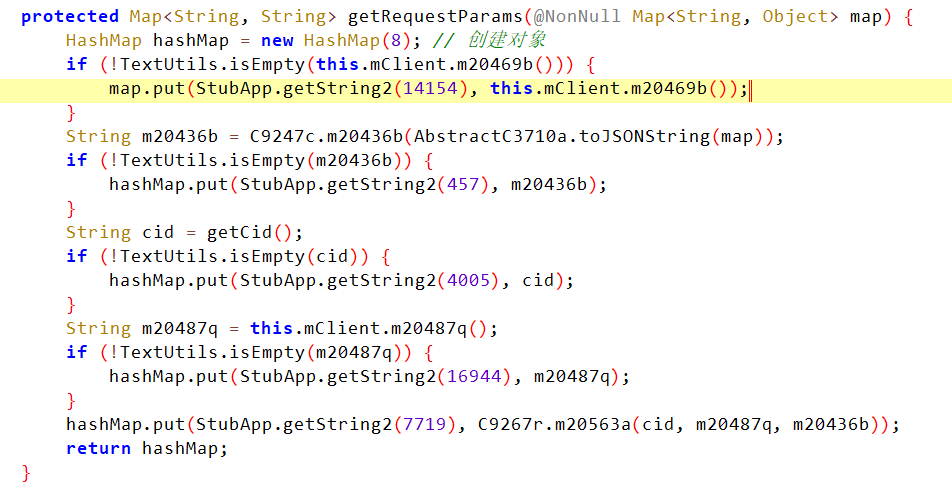
Task: Click 'String cid' variable declaration
Action: point(120,233)
